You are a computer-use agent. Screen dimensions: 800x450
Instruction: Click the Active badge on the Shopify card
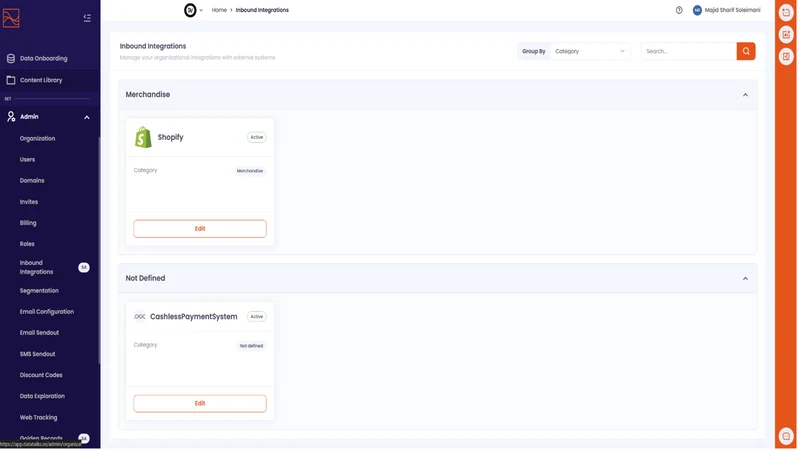coord(257,137)
